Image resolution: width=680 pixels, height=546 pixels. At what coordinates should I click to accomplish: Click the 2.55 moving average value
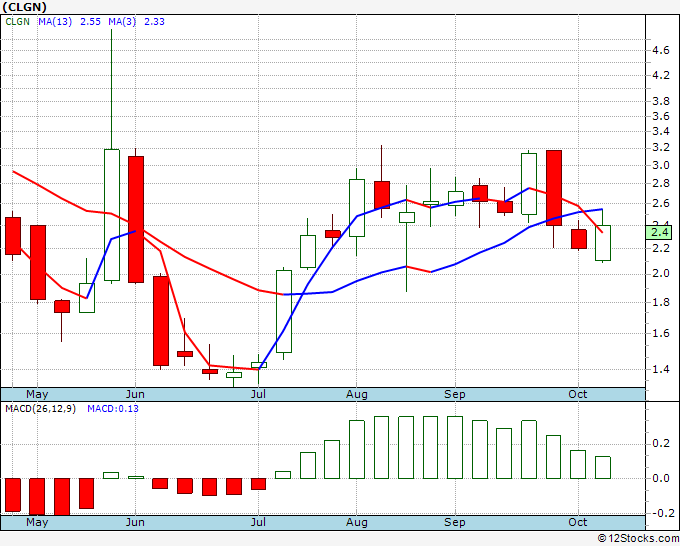(x=90, y=22)
